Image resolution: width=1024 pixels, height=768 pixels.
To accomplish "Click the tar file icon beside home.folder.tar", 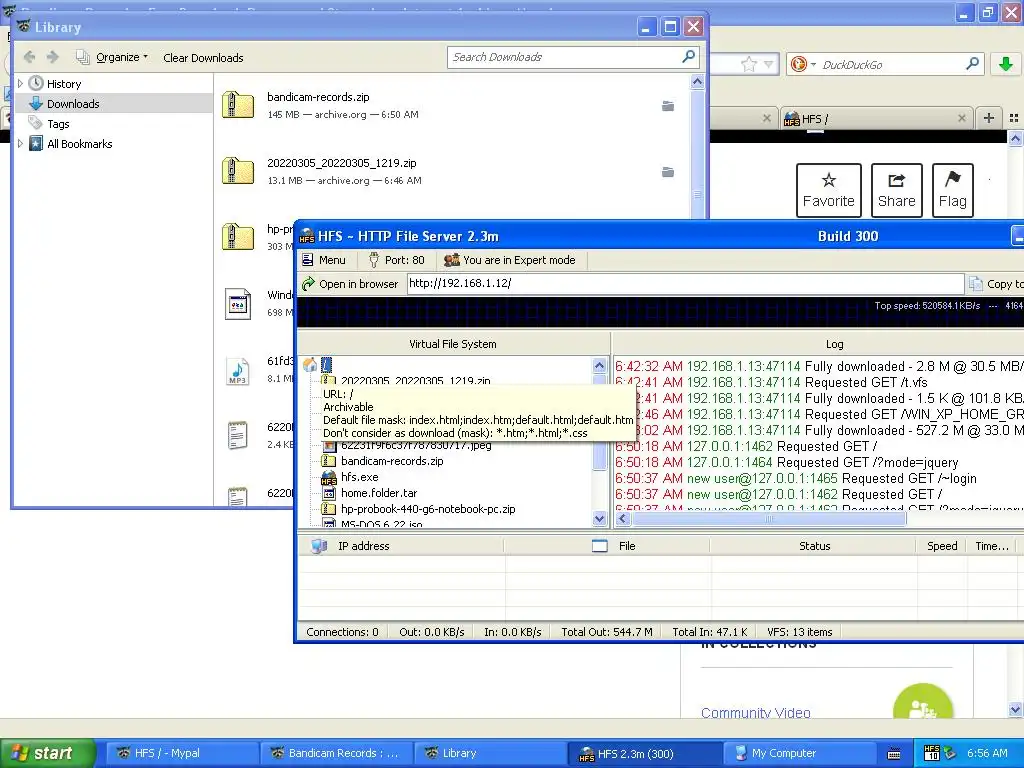I will pyautogui.click(x=328, y=493).
